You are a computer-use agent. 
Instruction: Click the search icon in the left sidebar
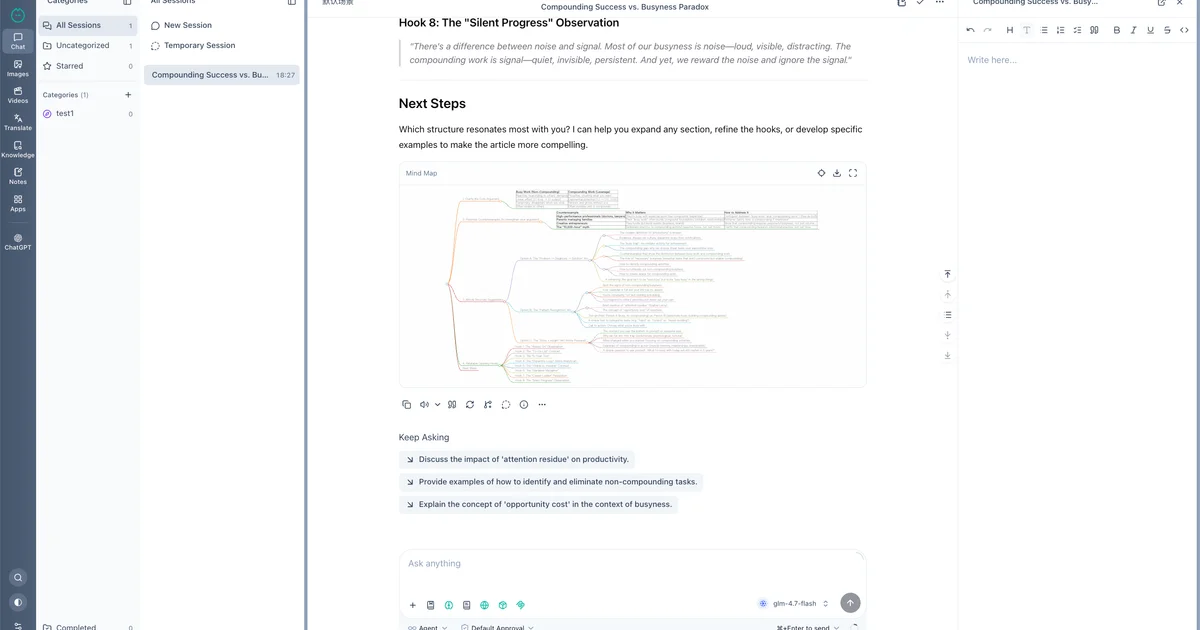tap(18, 577)
